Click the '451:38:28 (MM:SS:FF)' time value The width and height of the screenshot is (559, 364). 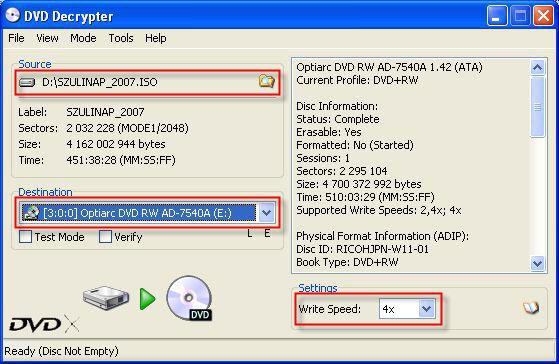click(x=121, y=160)
